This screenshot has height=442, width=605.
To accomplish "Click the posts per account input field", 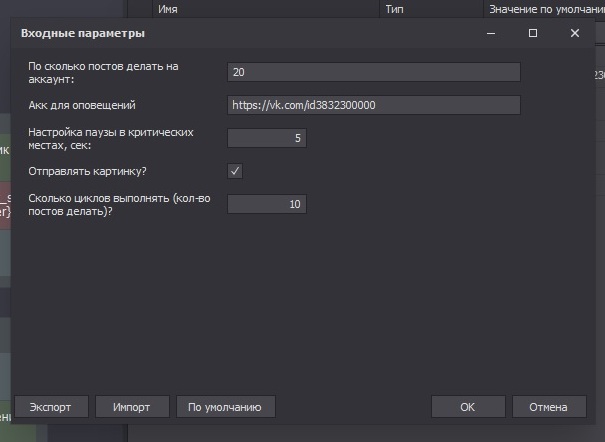I will click(373, 72).
